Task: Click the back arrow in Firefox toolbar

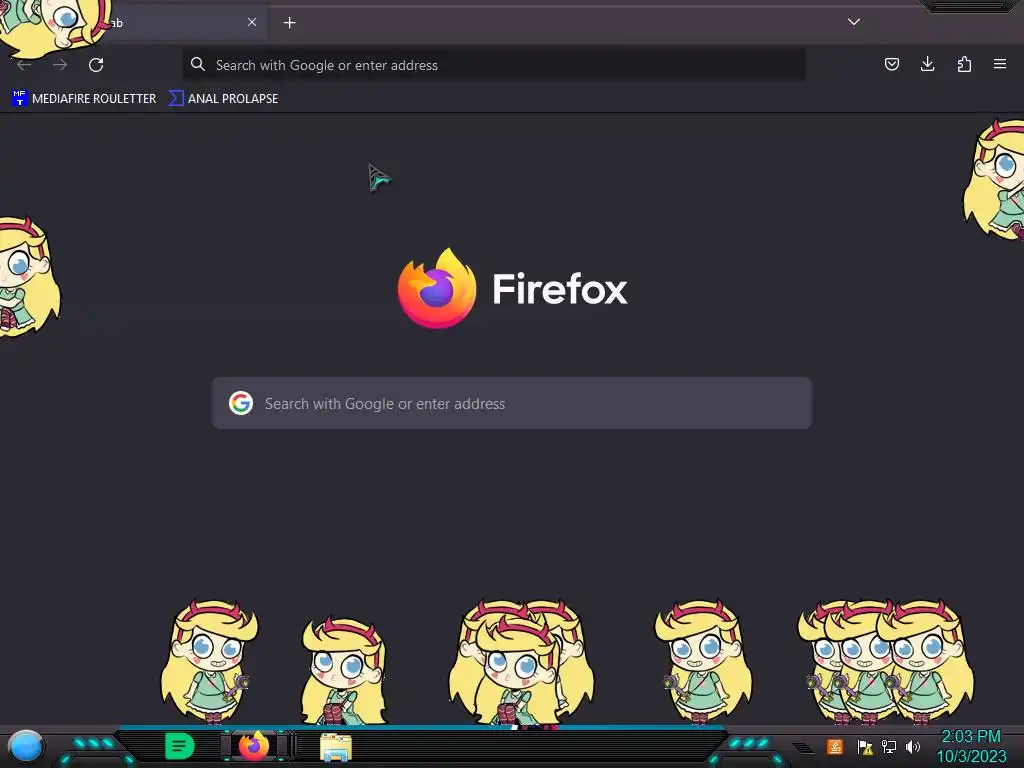Action: pyautogui.click(x=24, y=65)
